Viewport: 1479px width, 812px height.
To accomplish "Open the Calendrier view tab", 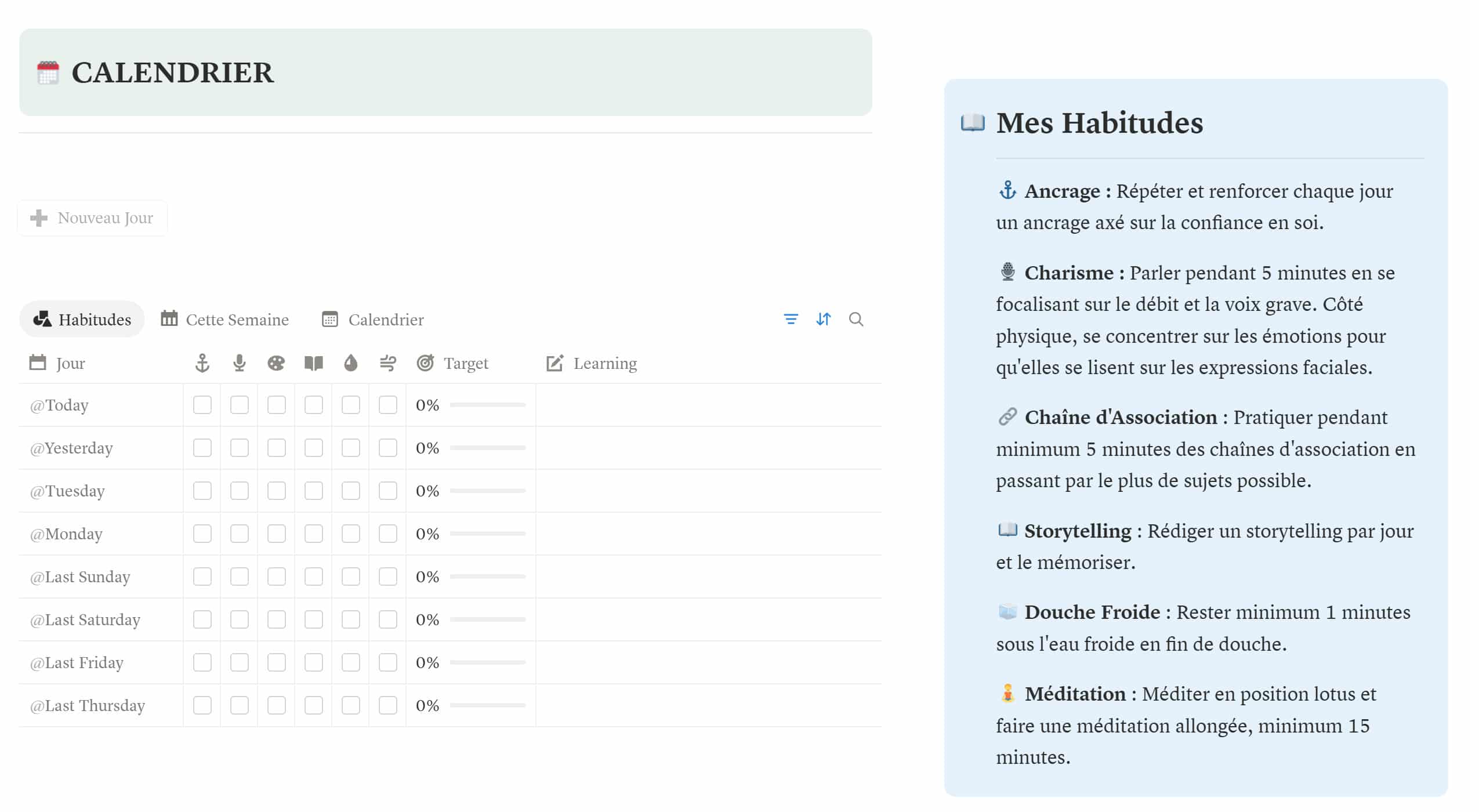I will click(373, 320).
